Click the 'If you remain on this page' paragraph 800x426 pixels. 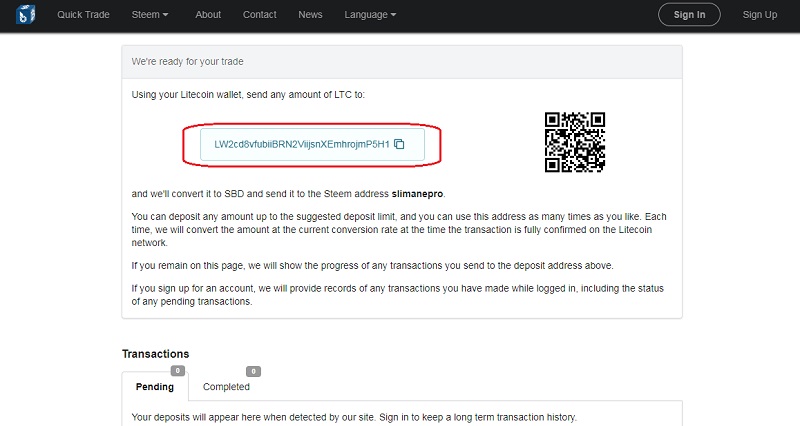coord(372,266)
